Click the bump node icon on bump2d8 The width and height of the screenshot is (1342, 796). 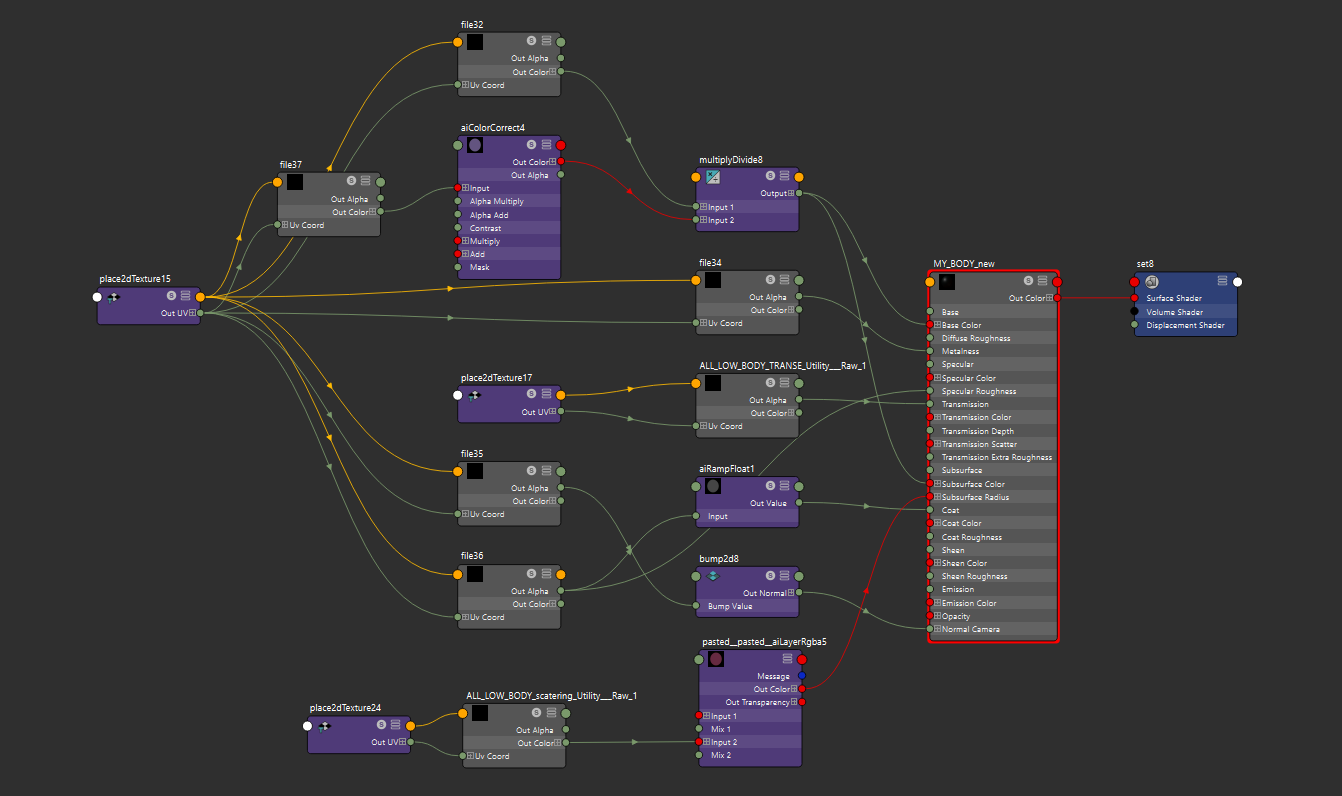[x=712, y=576]
